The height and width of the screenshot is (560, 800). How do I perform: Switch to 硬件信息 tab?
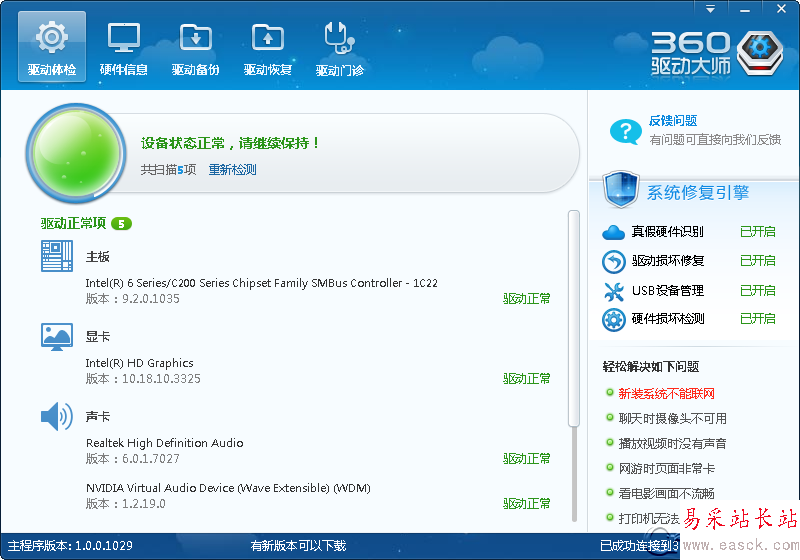coord(123,47)
